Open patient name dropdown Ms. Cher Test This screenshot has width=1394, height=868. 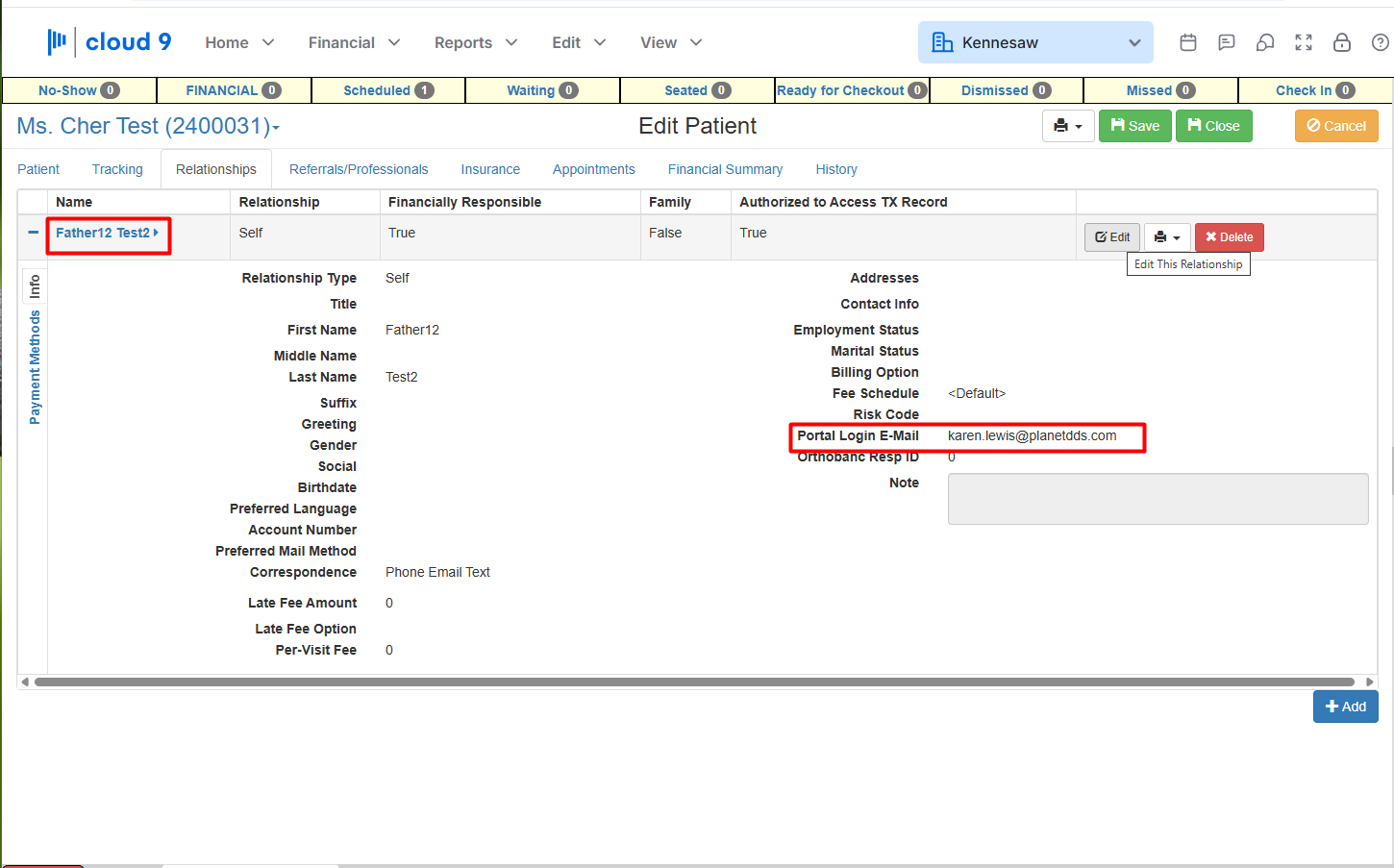pos(148,126)
